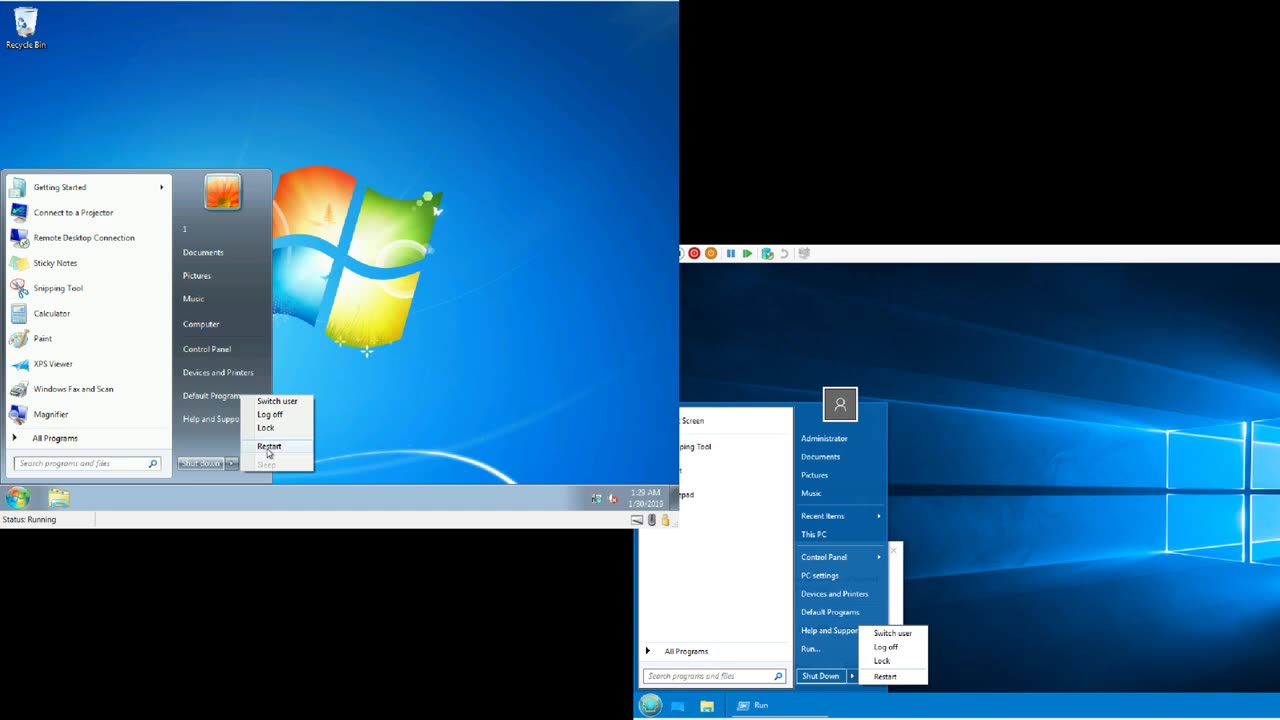Open Computer in Windows 7 Start menu
This screenshot has width=1280, height=720.
pyautogui.click(x=201, y=324)
